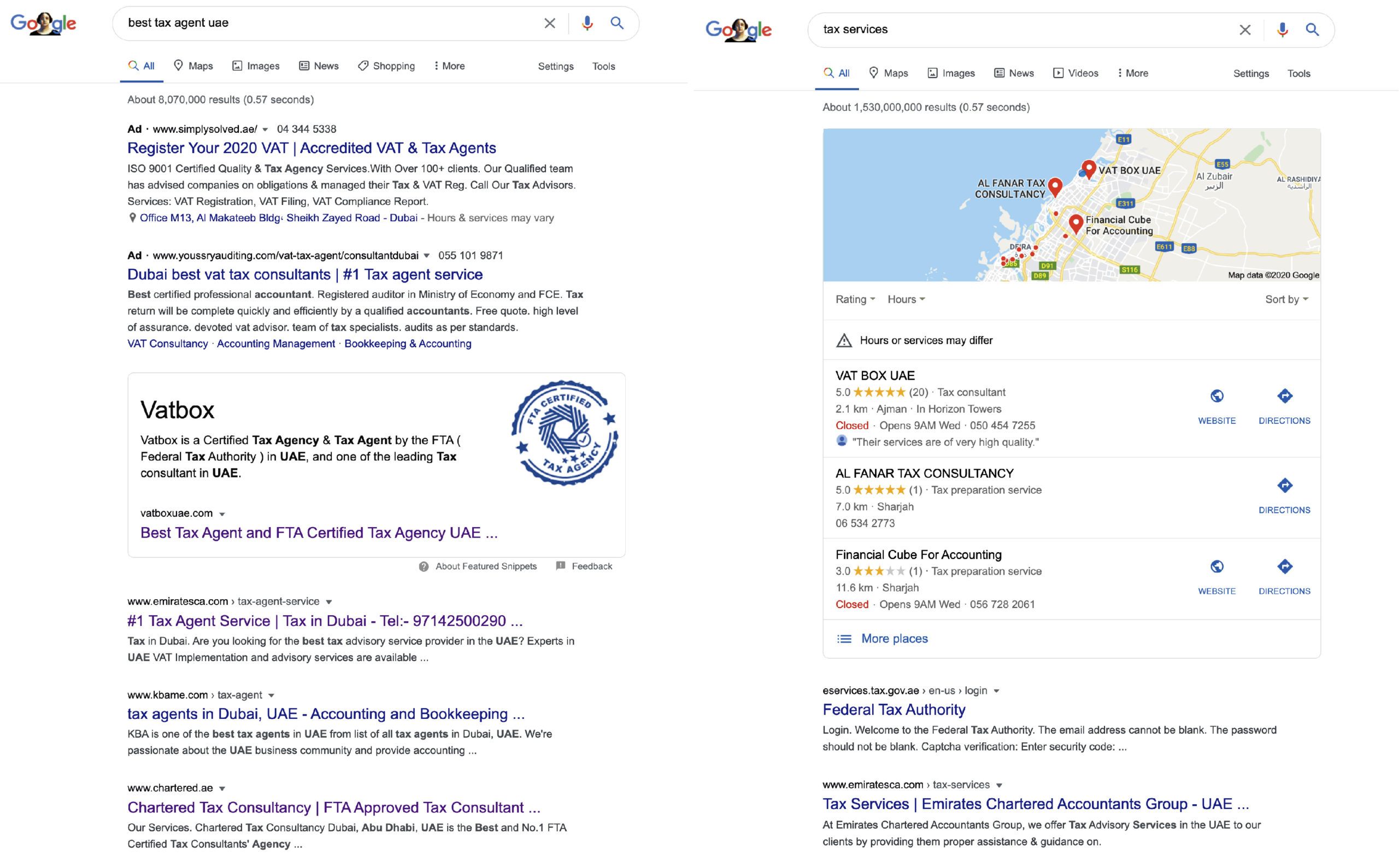Expand arrow next to kbame.com tax-agent
The height and width of the screenshot is (868, 1399).
[x=271, y=695]
